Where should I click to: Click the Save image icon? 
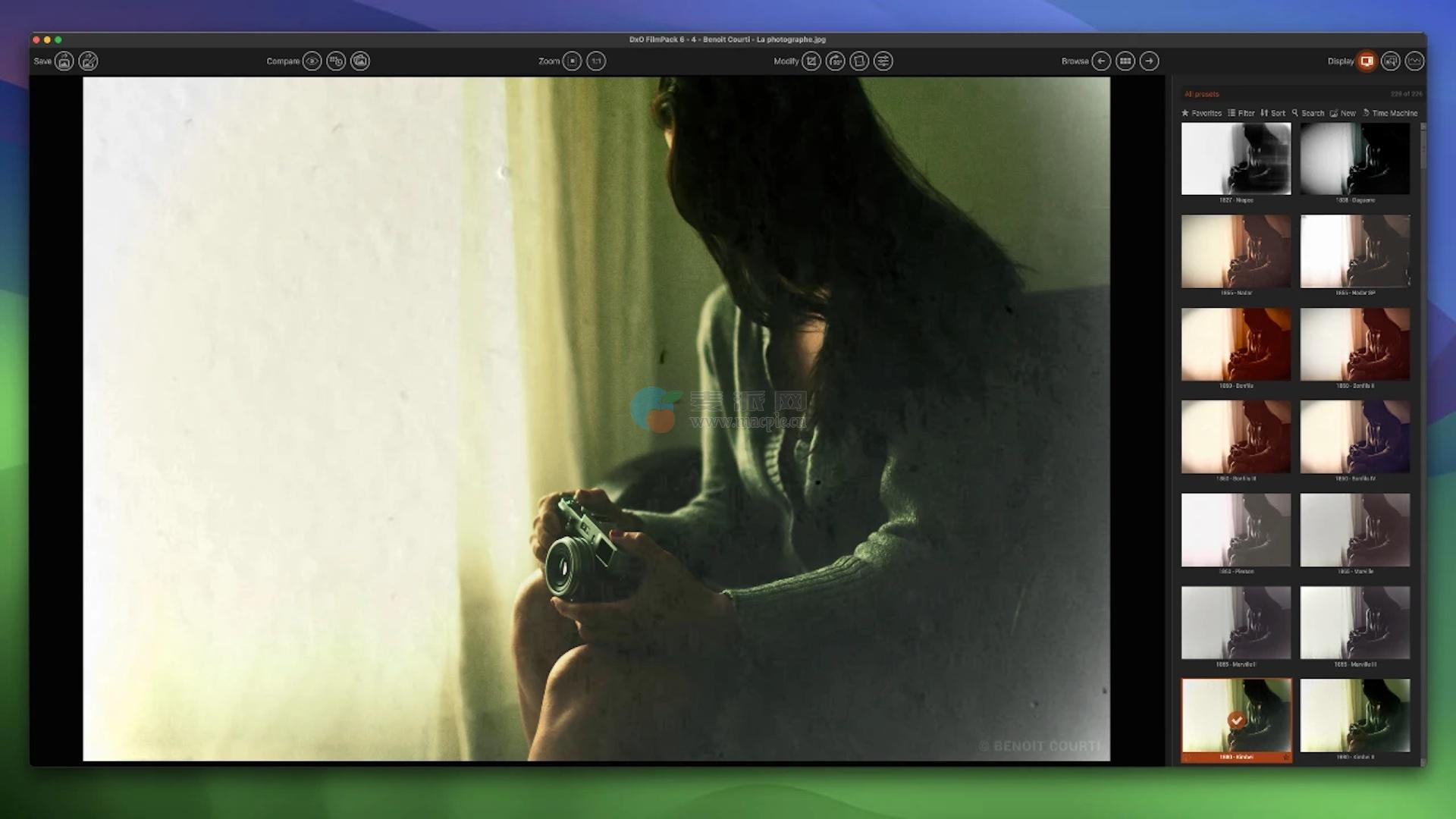point(64,61)
